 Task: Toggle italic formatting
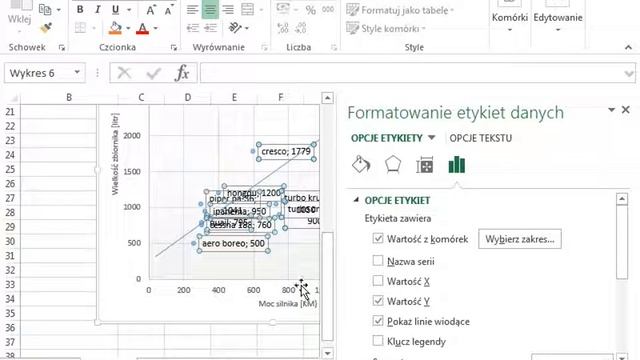click(x=97, y=9)
